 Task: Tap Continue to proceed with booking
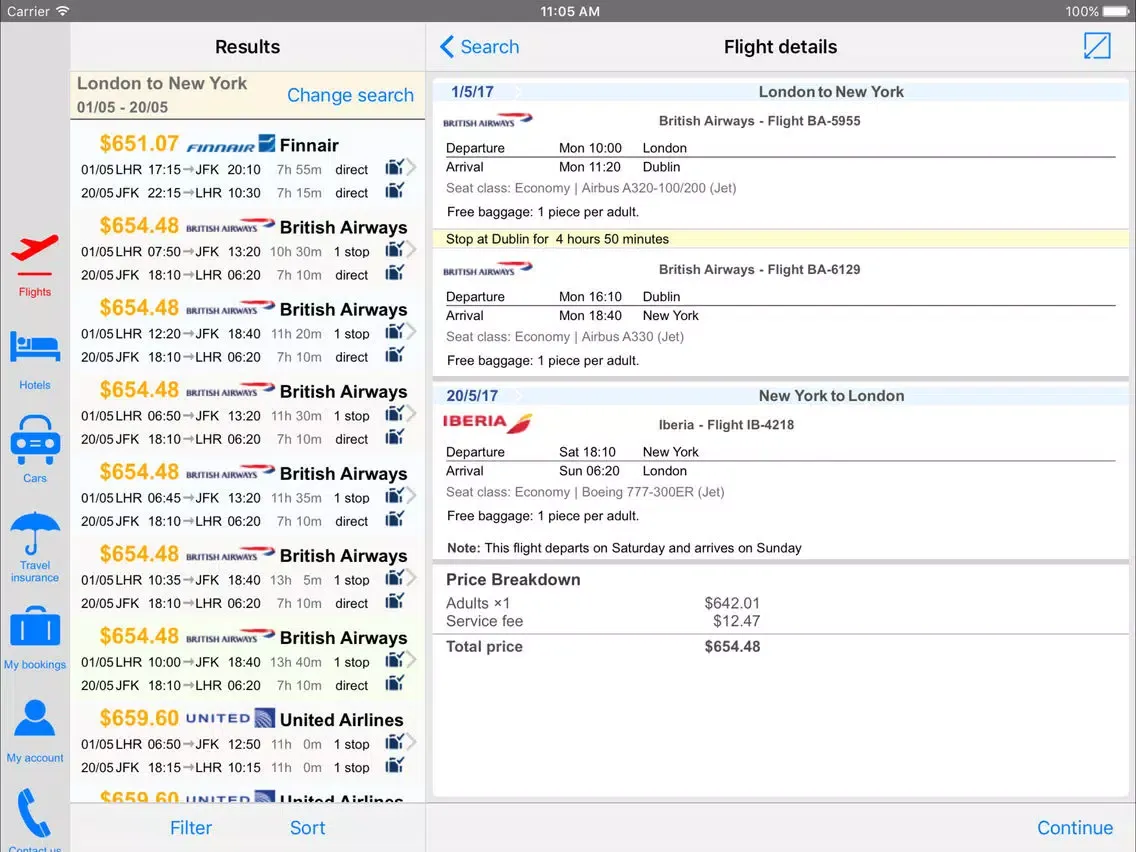(x=1074, y=827)
